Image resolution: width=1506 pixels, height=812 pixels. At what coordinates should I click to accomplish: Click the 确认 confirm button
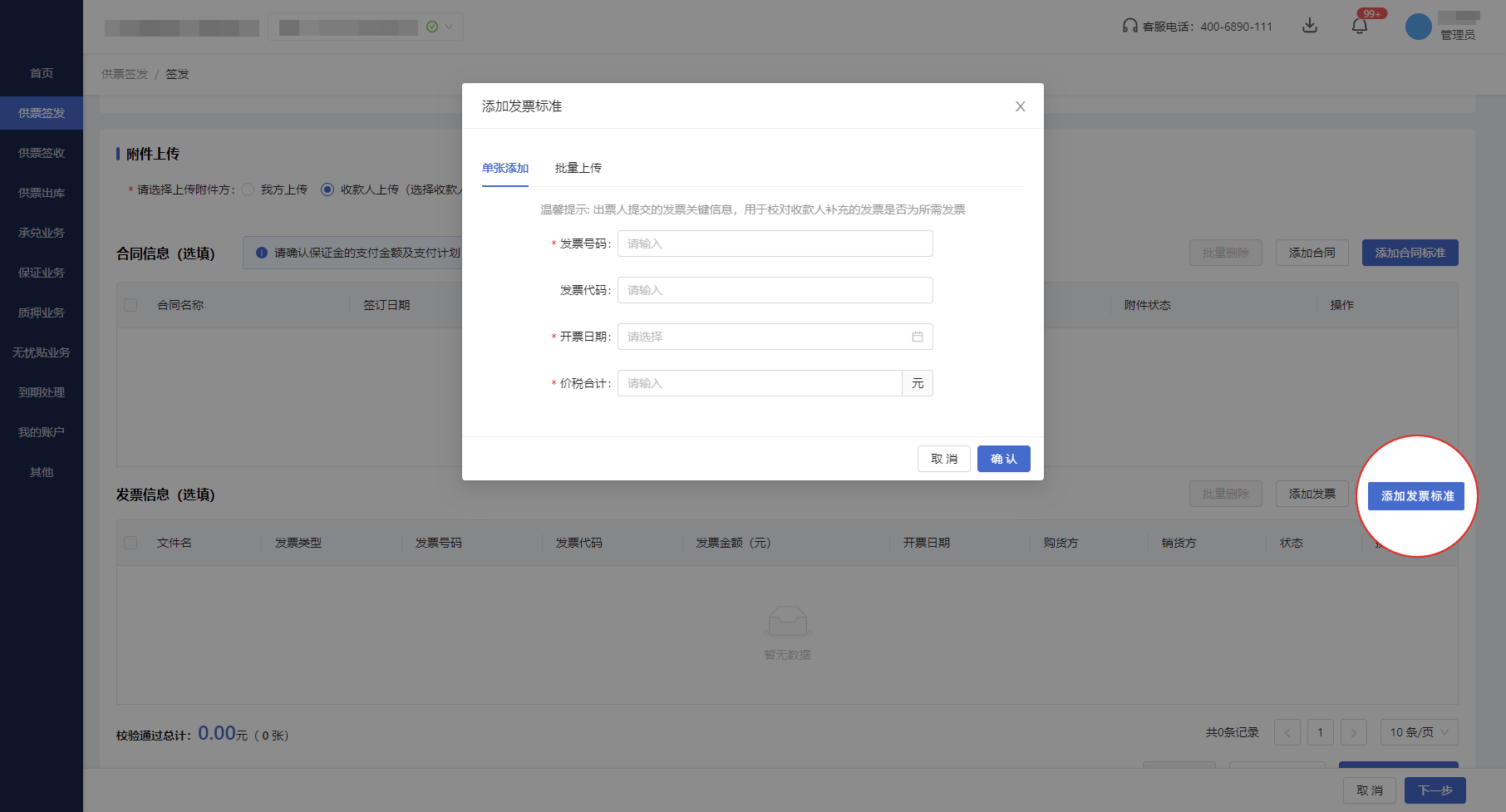pos(1003,458)
